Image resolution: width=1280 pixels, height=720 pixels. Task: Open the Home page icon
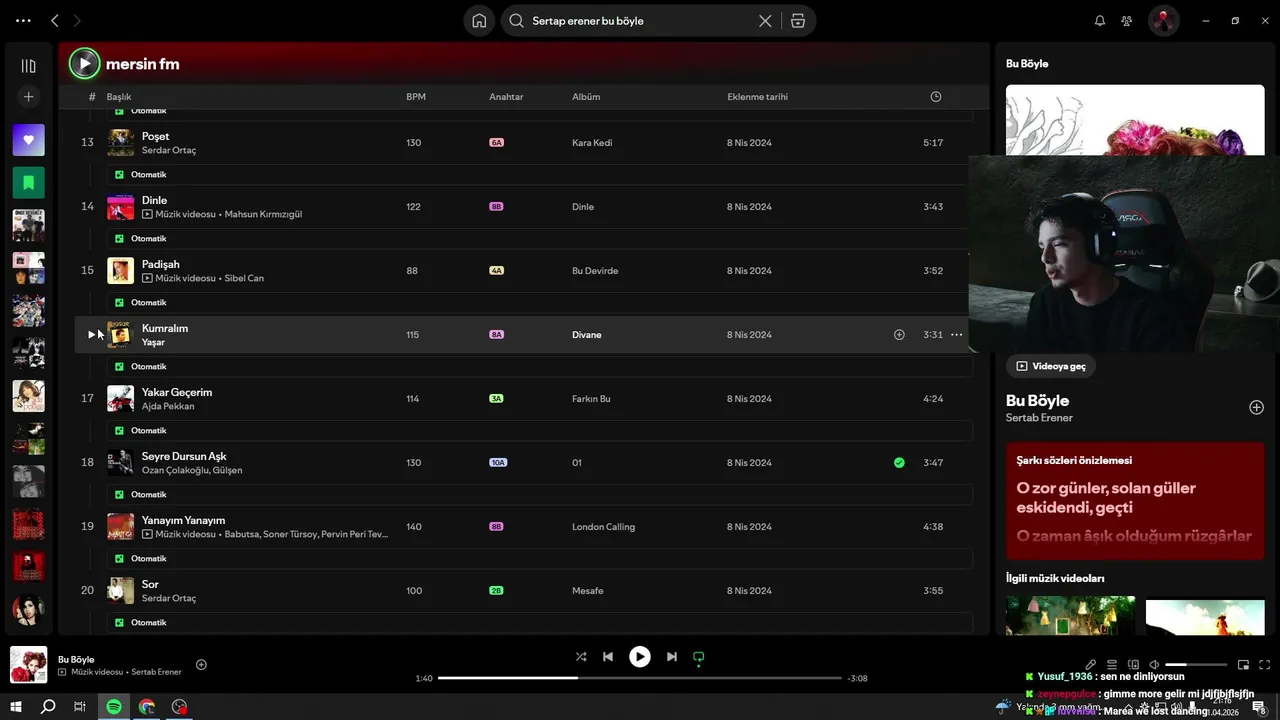(x=480, y=20)
